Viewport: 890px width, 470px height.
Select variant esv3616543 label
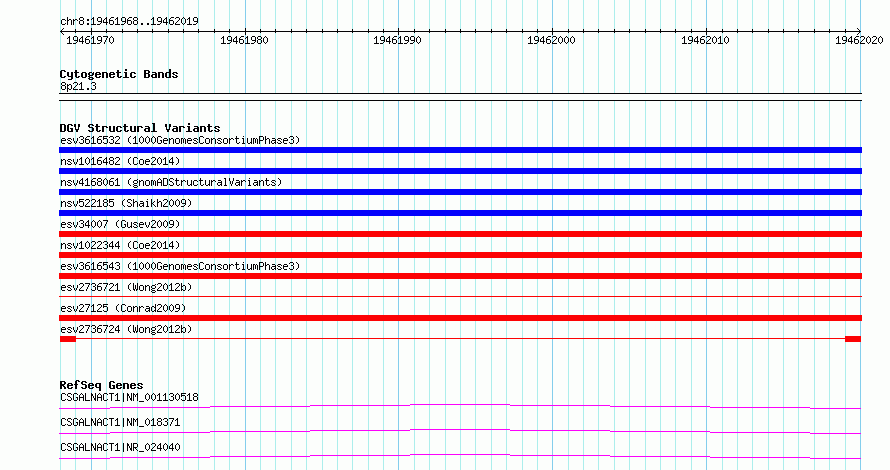click(180, 266)
